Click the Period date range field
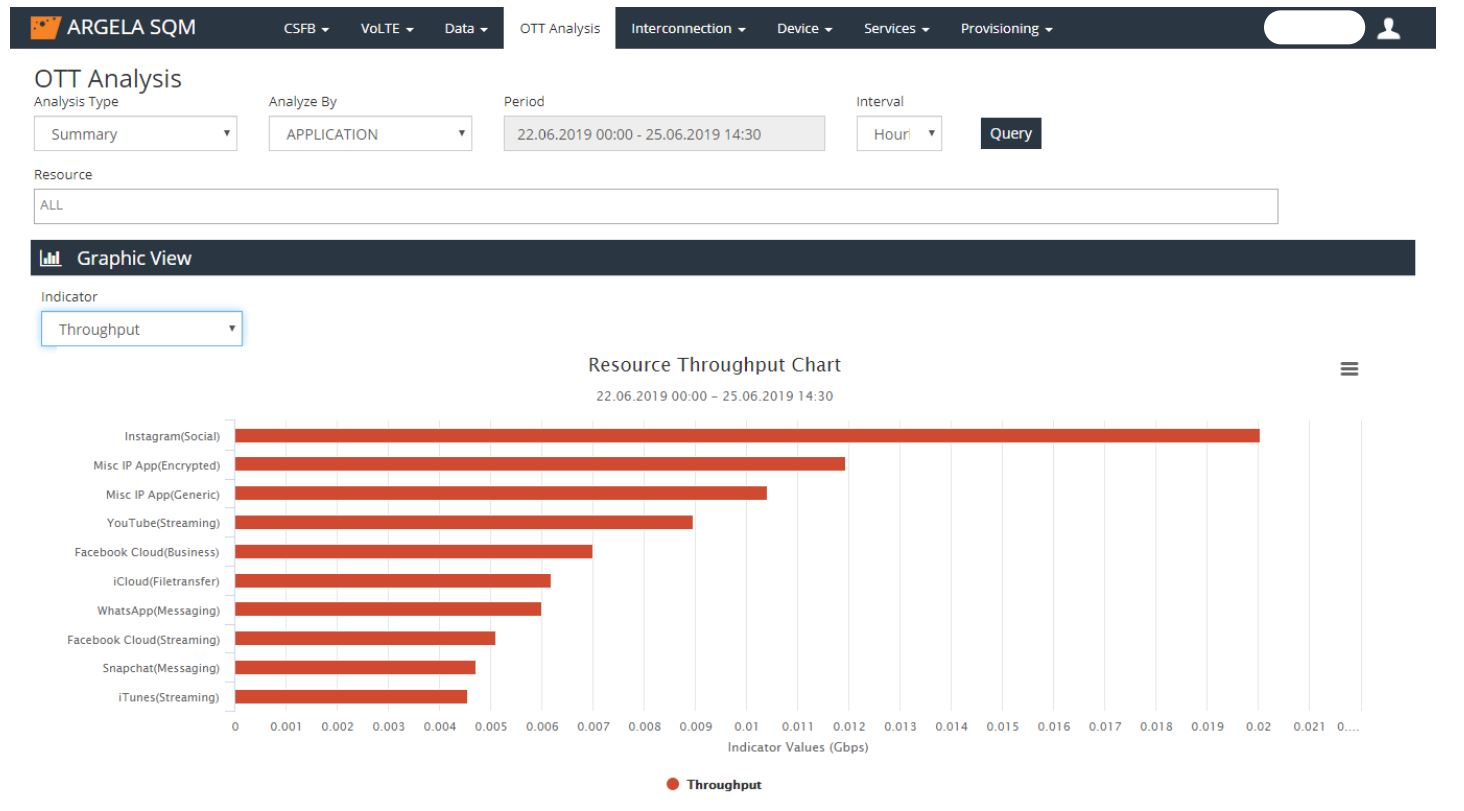1464x811 pixels. (x=664, y=134)
